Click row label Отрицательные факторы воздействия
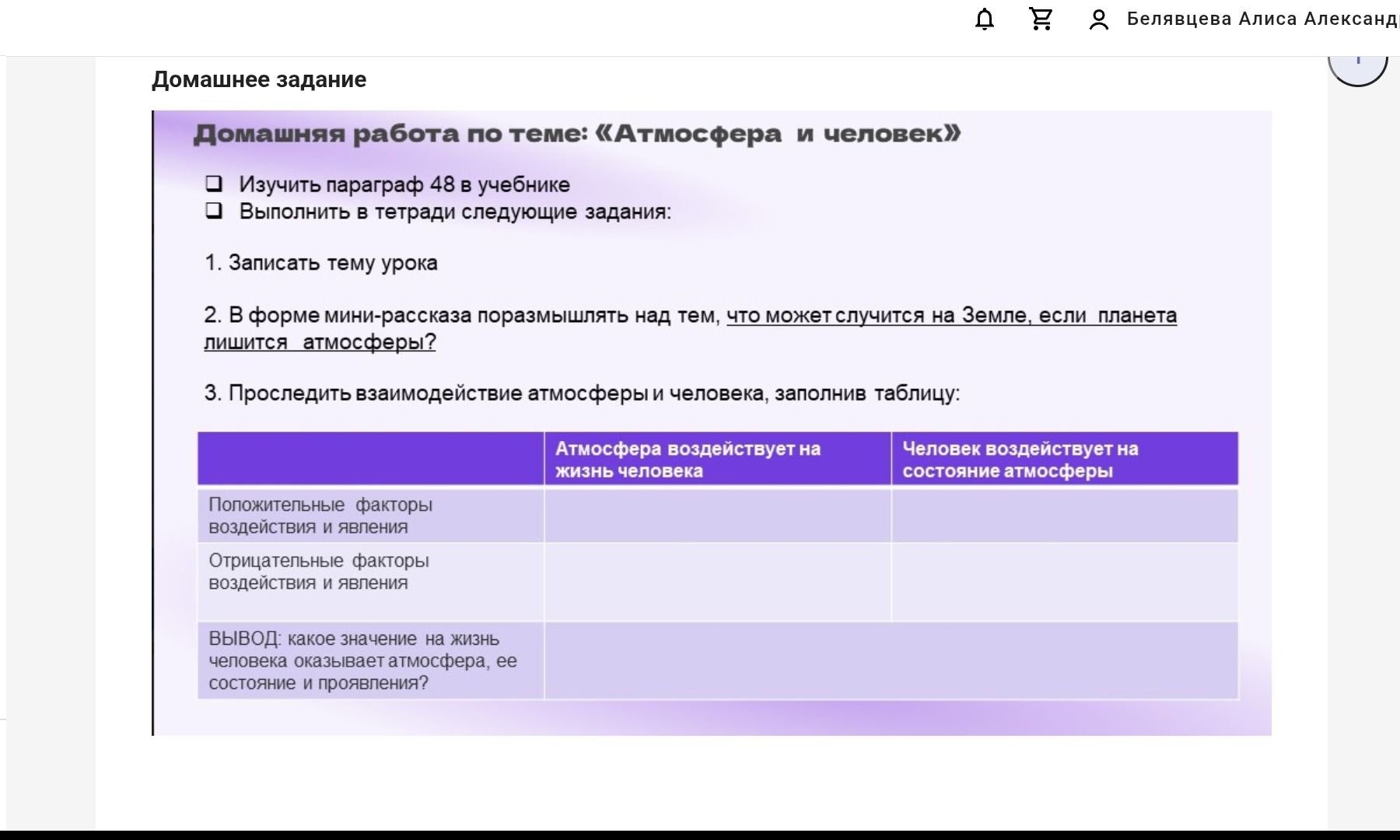Viewport: 1400px width, 840px height. tap(370, 582)
